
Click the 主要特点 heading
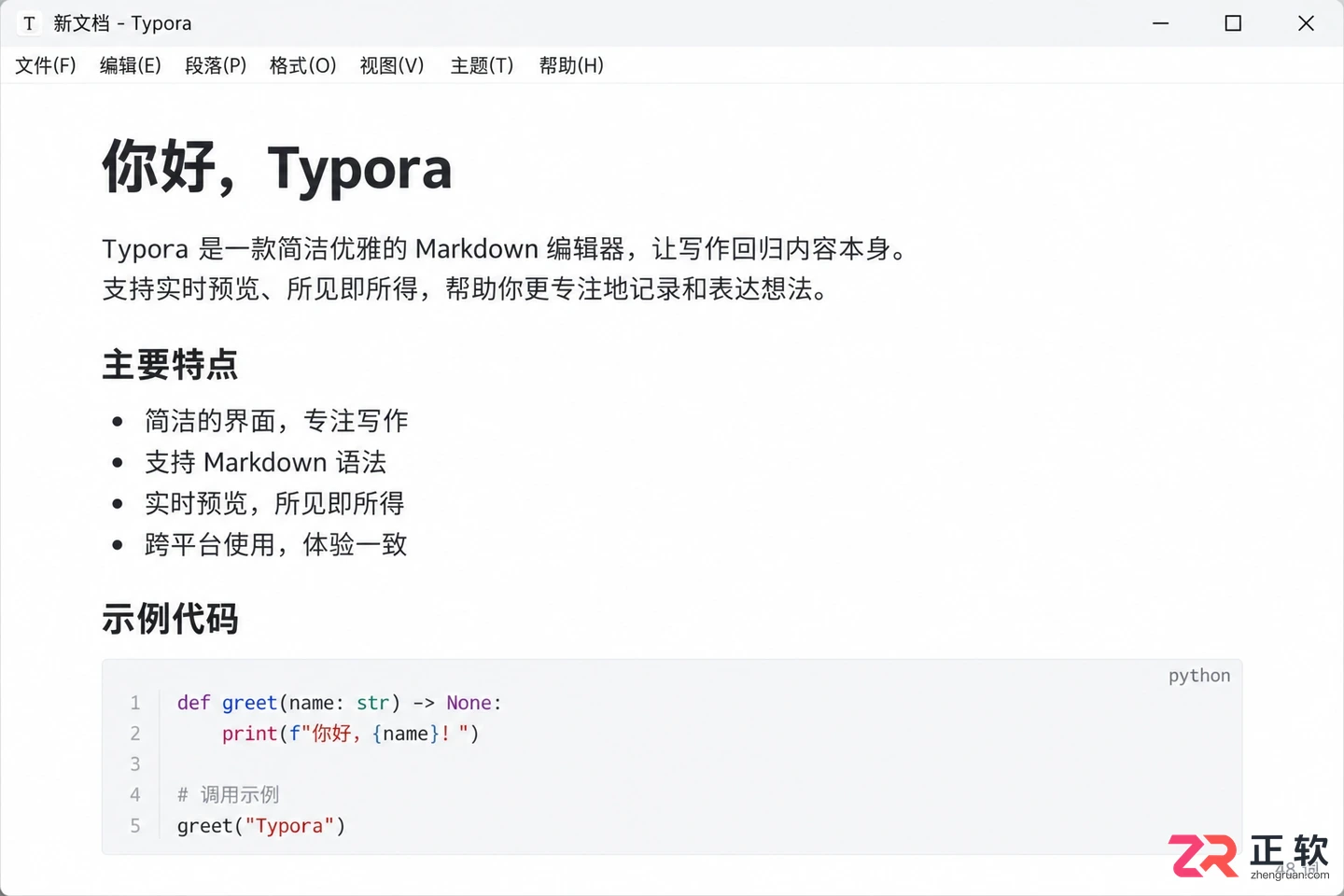click(170, 364)
